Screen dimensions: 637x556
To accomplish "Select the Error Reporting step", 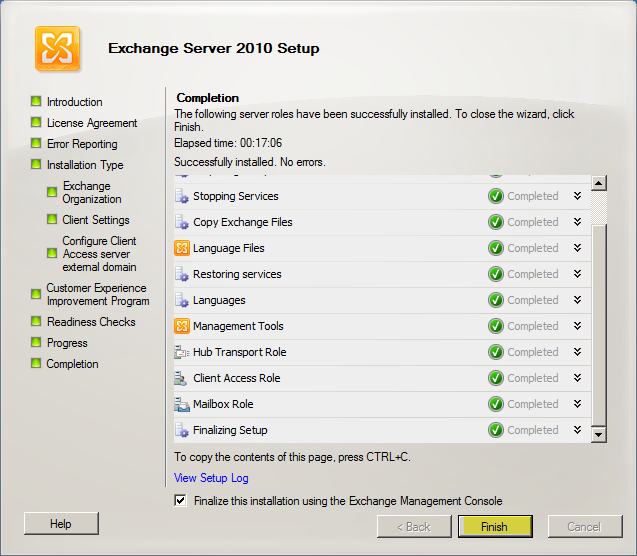I will point(82,144).
